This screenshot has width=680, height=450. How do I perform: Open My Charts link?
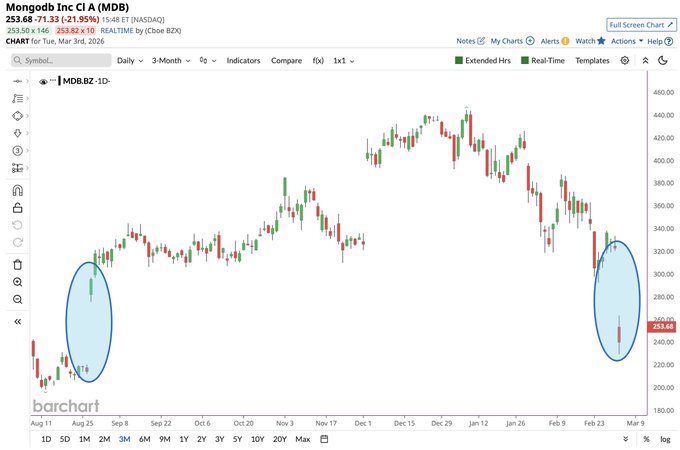tap(512, 41)
